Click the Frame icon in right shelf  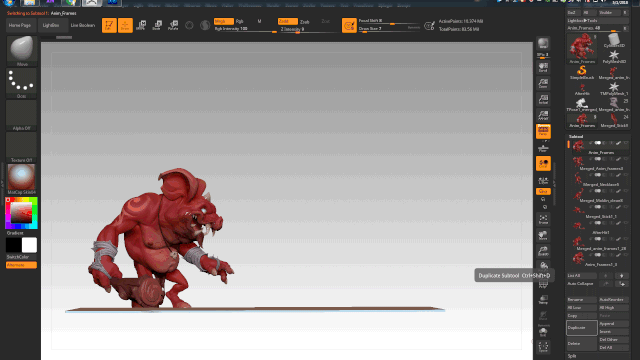click(x=543, y=220)
